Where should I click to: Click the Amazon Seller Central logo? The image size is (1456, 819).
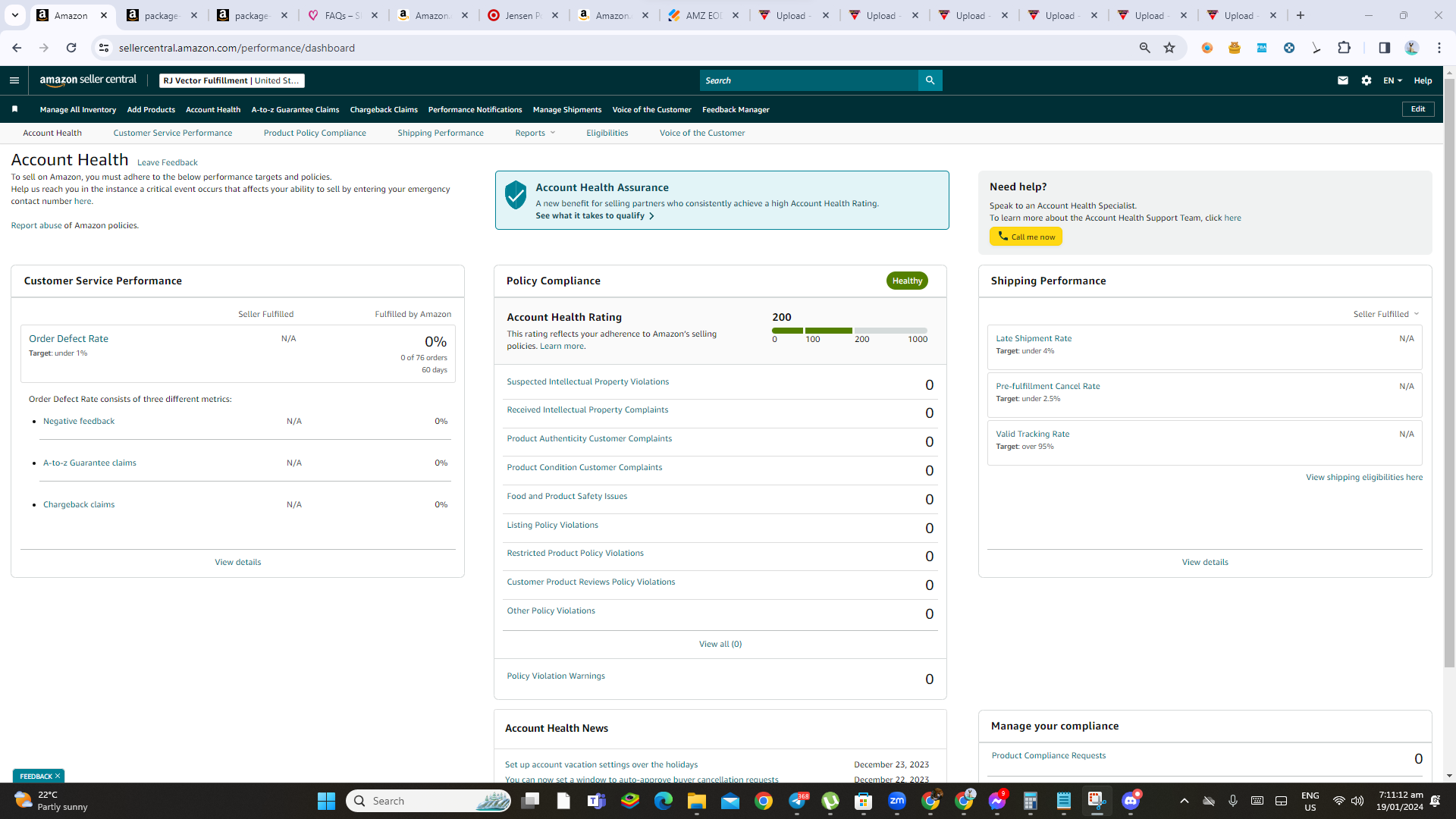pyautogui.click(x=88, y=80)
